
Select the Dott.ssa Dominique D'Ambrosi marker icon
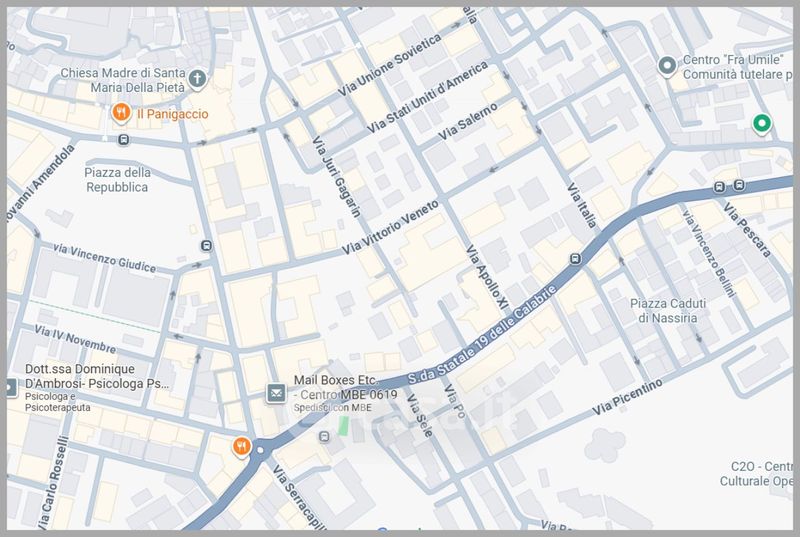(9, 389)
